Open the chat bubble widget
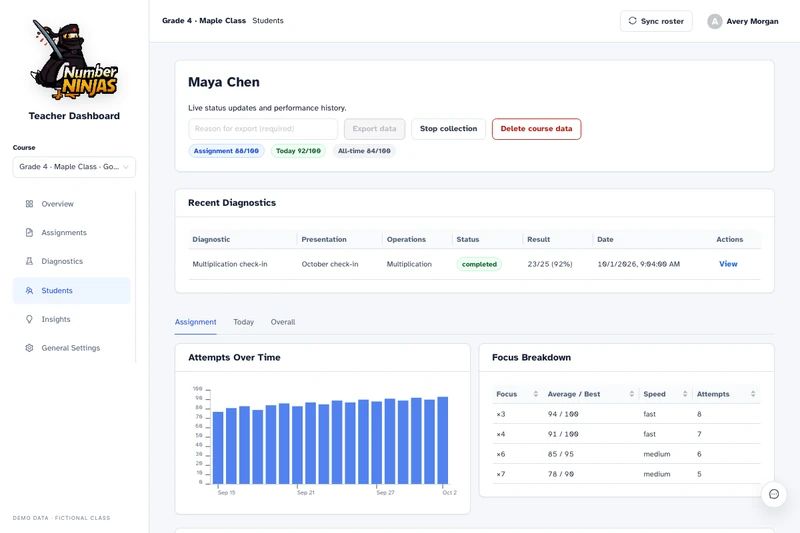Viewport: 800px width, 533px height. coord(773,494)
